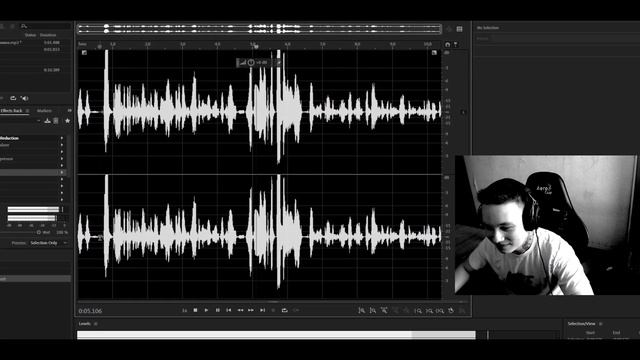Click the collapse arrow right of waveform

coord(463,112)
